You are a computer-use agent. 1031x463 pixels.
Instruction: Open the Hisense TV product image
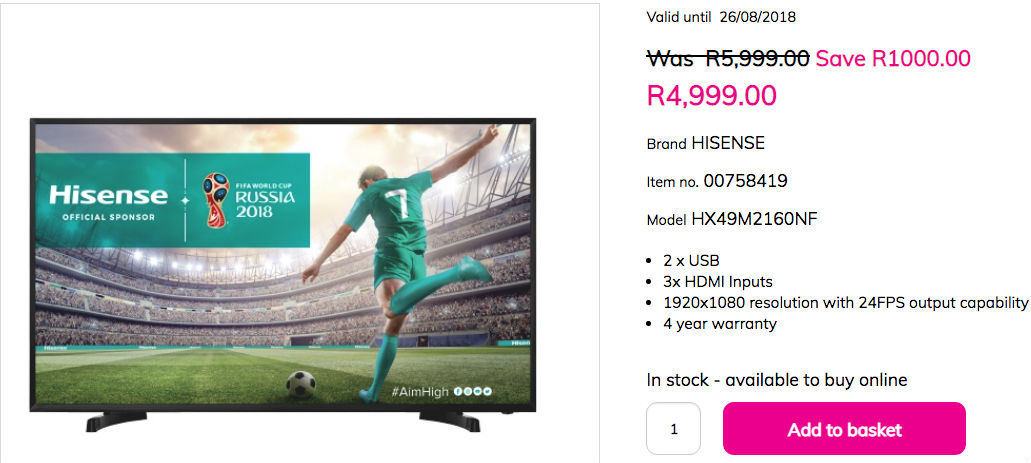283,275
